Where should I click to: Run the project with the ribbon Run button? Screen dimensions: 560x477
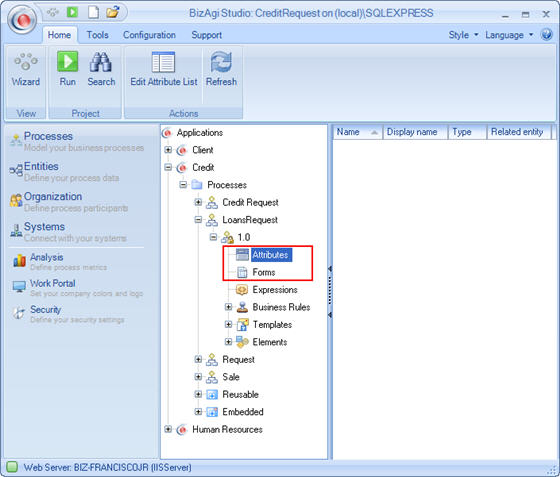pos(68,70)
